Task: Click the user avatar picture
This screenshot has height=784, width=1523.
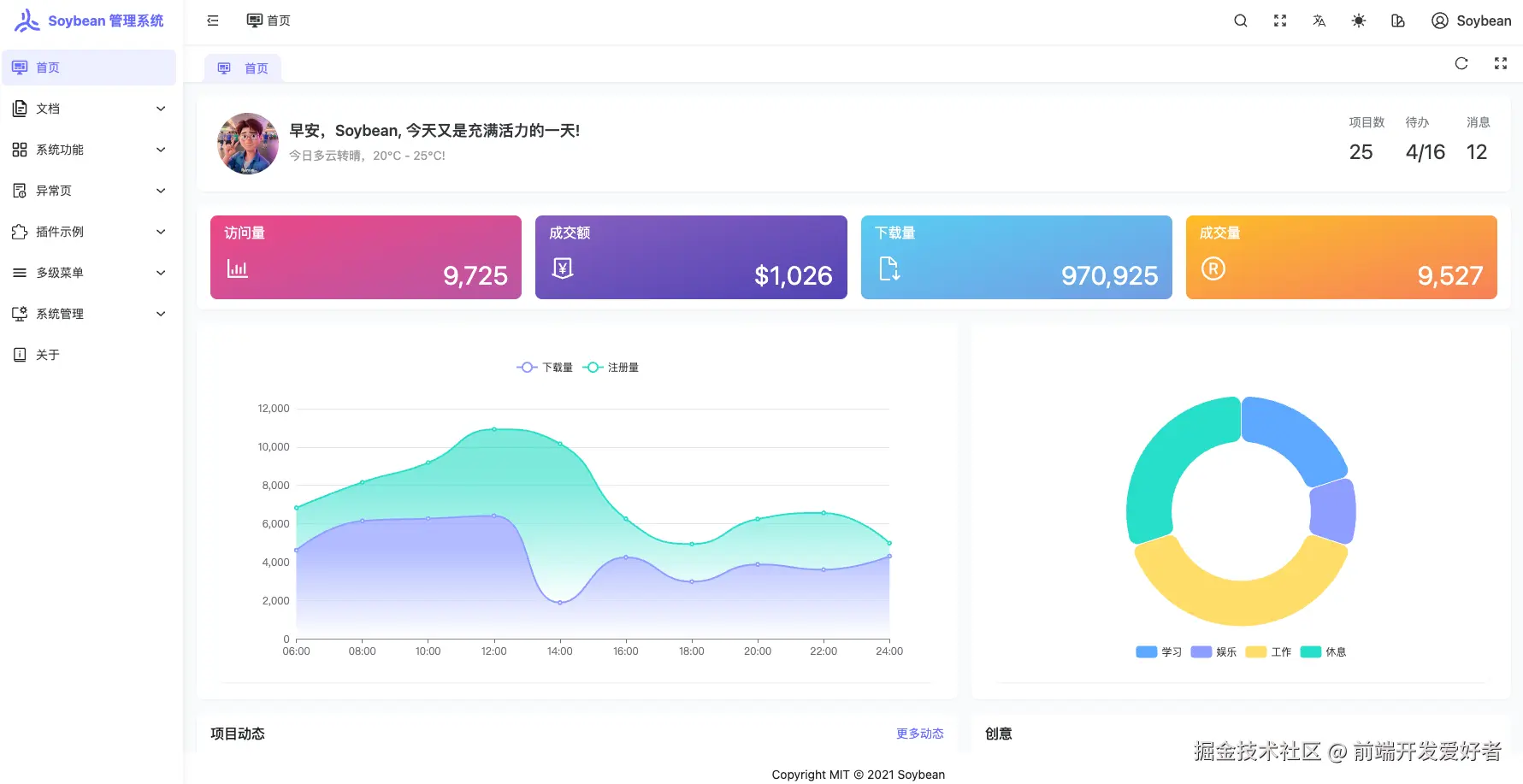Action: click(x=248, y=144)
